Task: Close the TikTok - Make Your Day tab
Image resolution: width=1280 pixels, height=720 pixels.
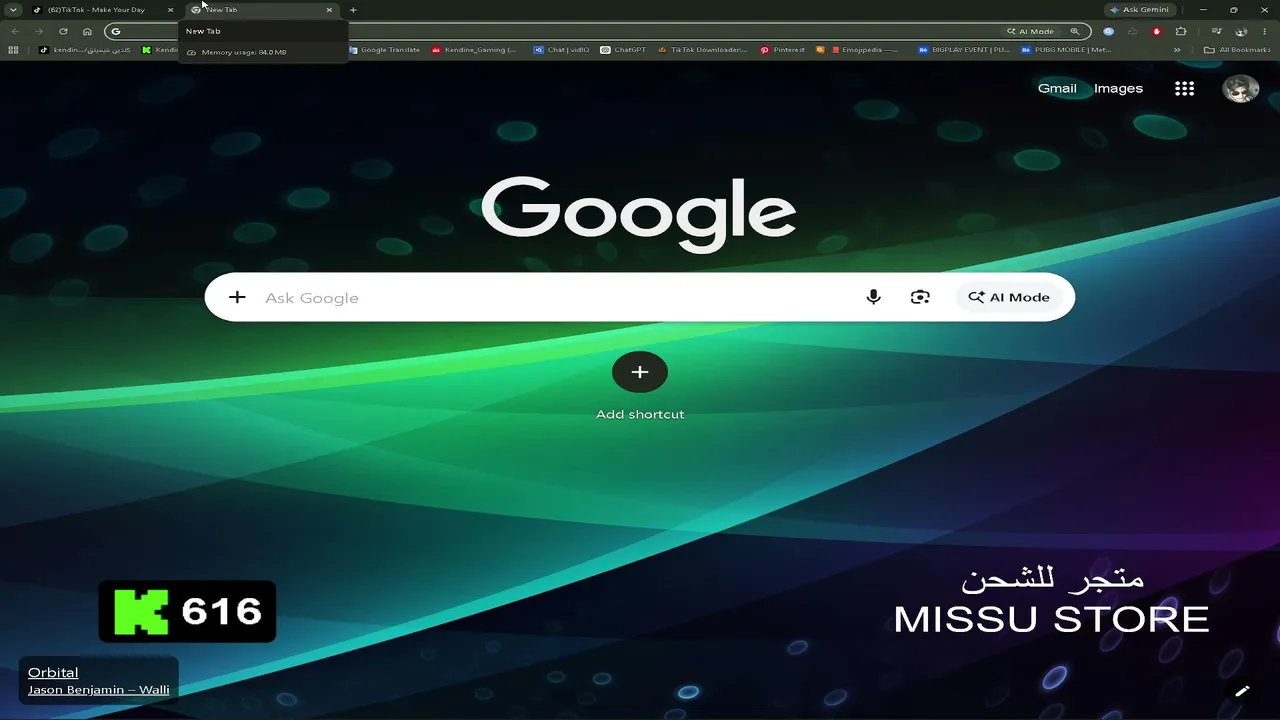Action: 170,10
